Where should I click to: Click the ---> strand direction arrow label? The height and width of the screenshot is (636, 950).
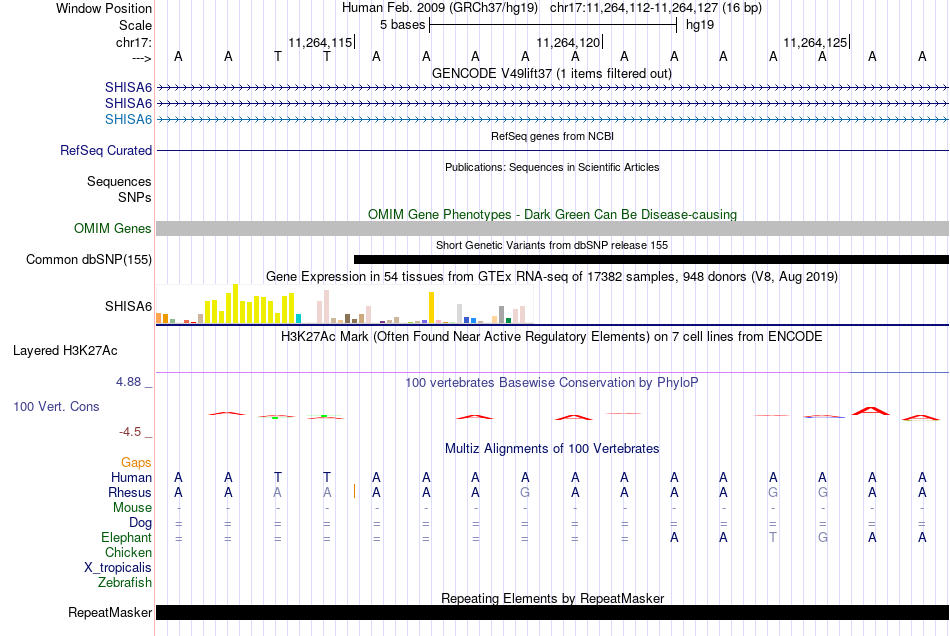point(141,58)
